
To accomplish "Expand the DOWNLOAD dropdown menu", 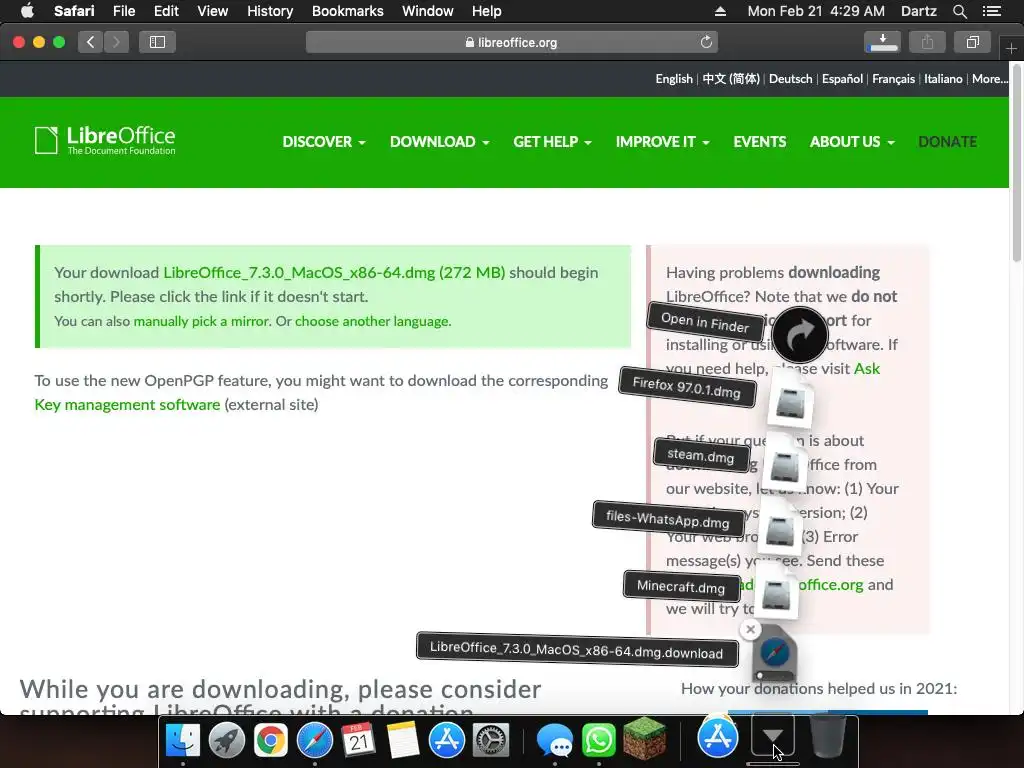I will tap(440, 142).
